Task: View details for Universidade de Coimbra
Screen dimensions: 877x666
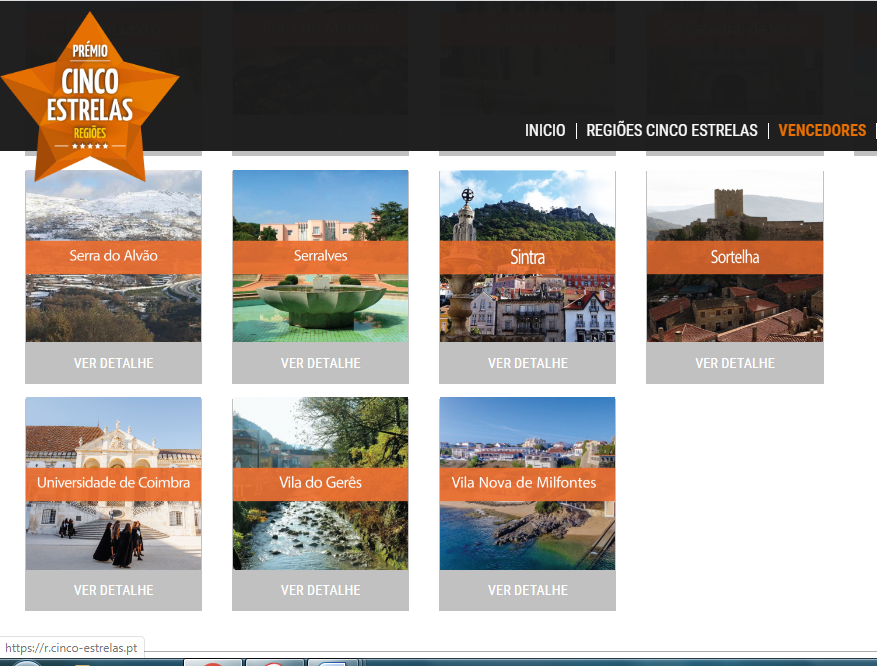Action: click(x=113, y=590)
